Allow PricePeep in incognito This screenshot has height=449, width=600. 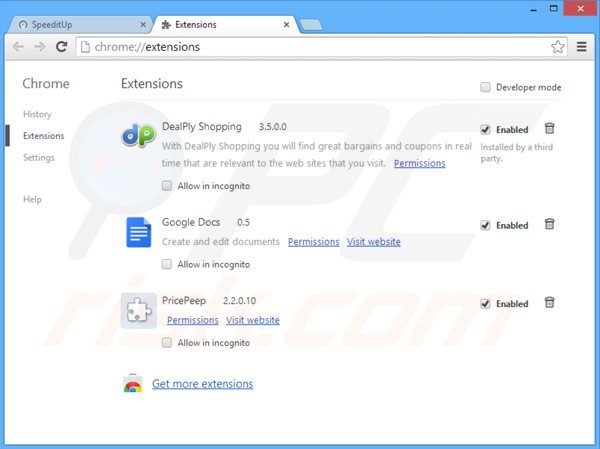tap(167, 342)
